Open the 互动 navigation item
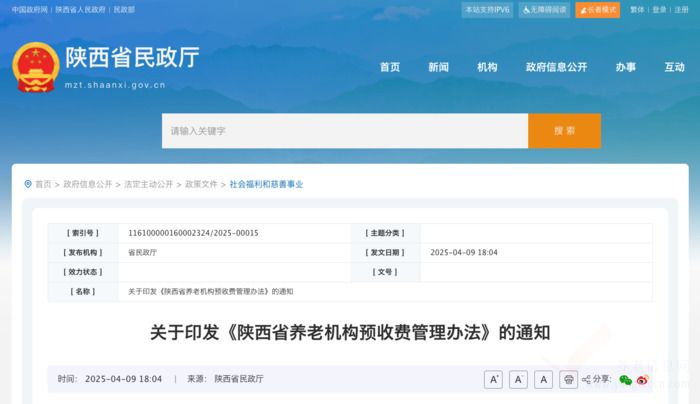Screen dimensions: 700x404 pyautogui.click(x=674, y=67)
